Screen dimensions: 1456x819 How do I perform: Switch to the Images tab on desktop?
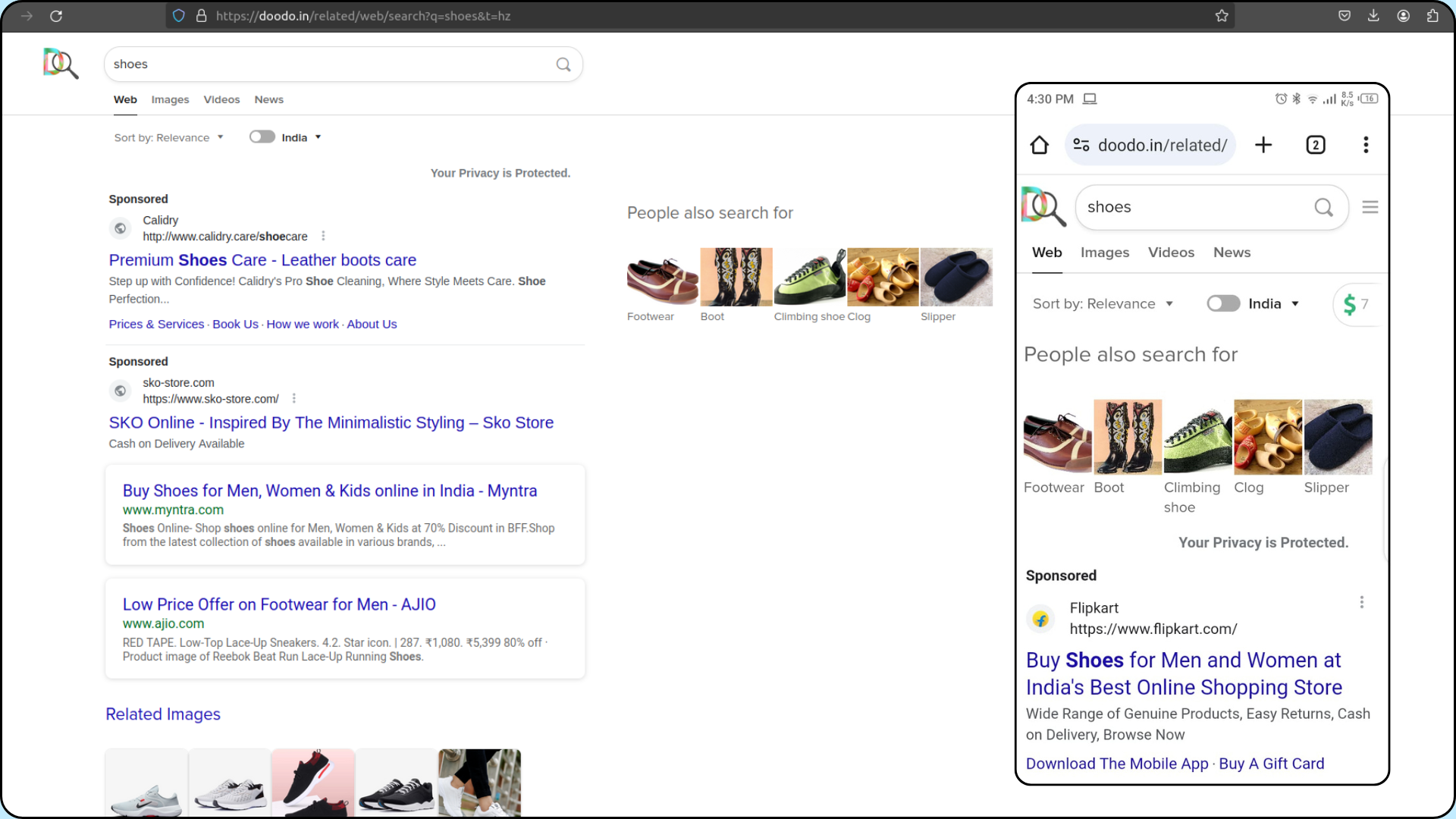170,99
